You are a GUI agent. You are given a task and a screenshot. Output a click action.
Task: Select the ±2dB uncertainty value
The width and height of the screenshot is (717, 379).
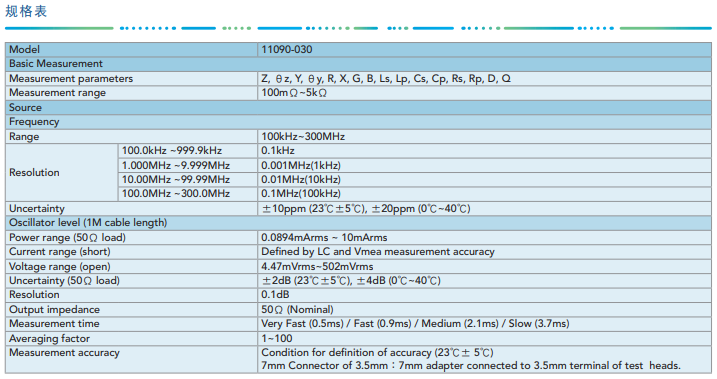351,281
